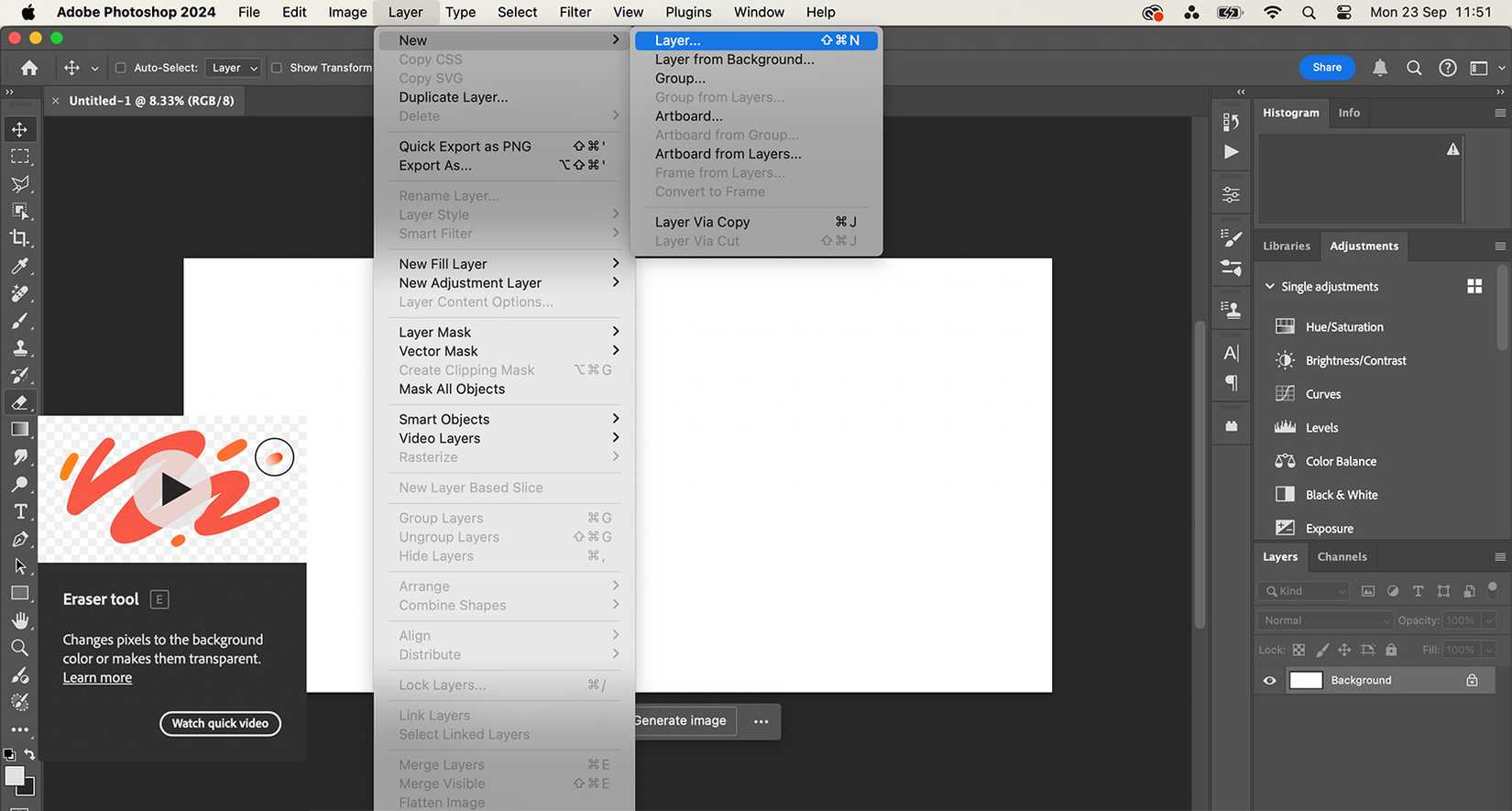Open the Auto-Select Layer dropdown

click(234, 68)
